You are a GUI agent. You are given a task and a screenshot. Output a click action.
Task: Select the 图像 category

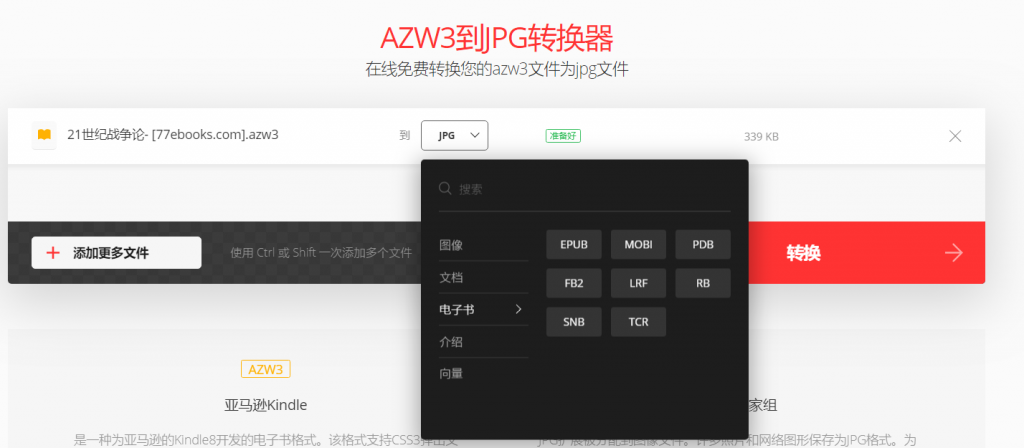(x=451, y=245)
